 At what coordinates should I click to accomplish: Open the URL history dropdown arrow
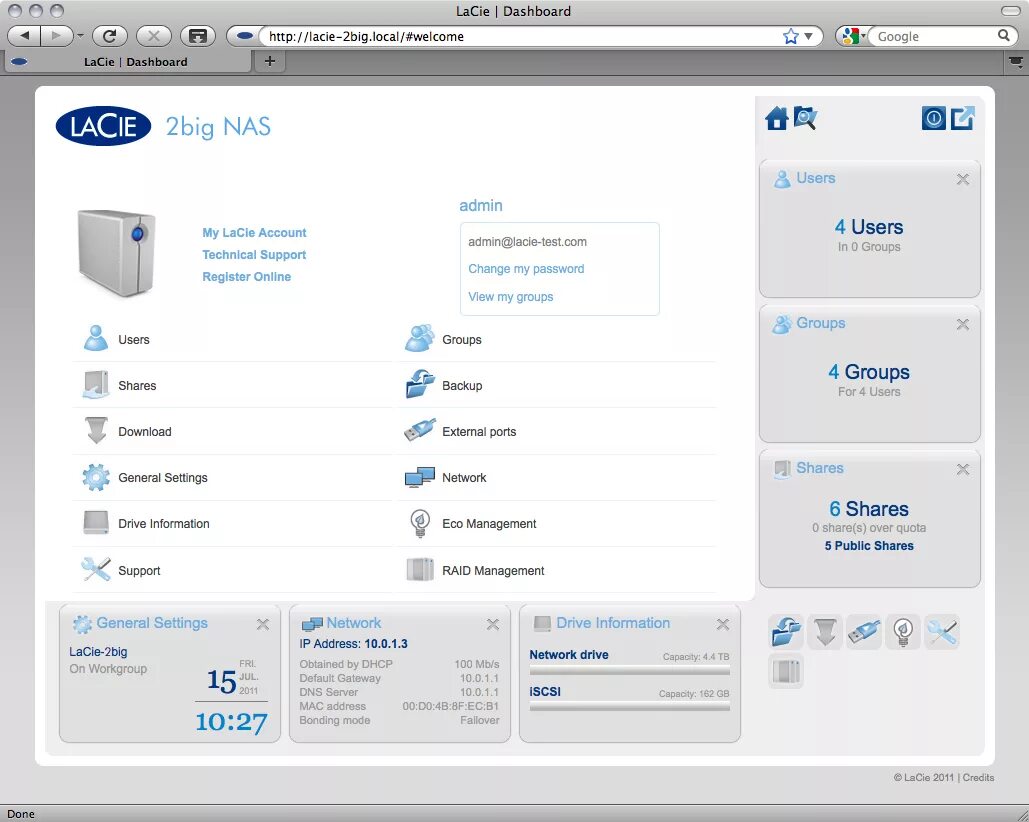(808, 36)
